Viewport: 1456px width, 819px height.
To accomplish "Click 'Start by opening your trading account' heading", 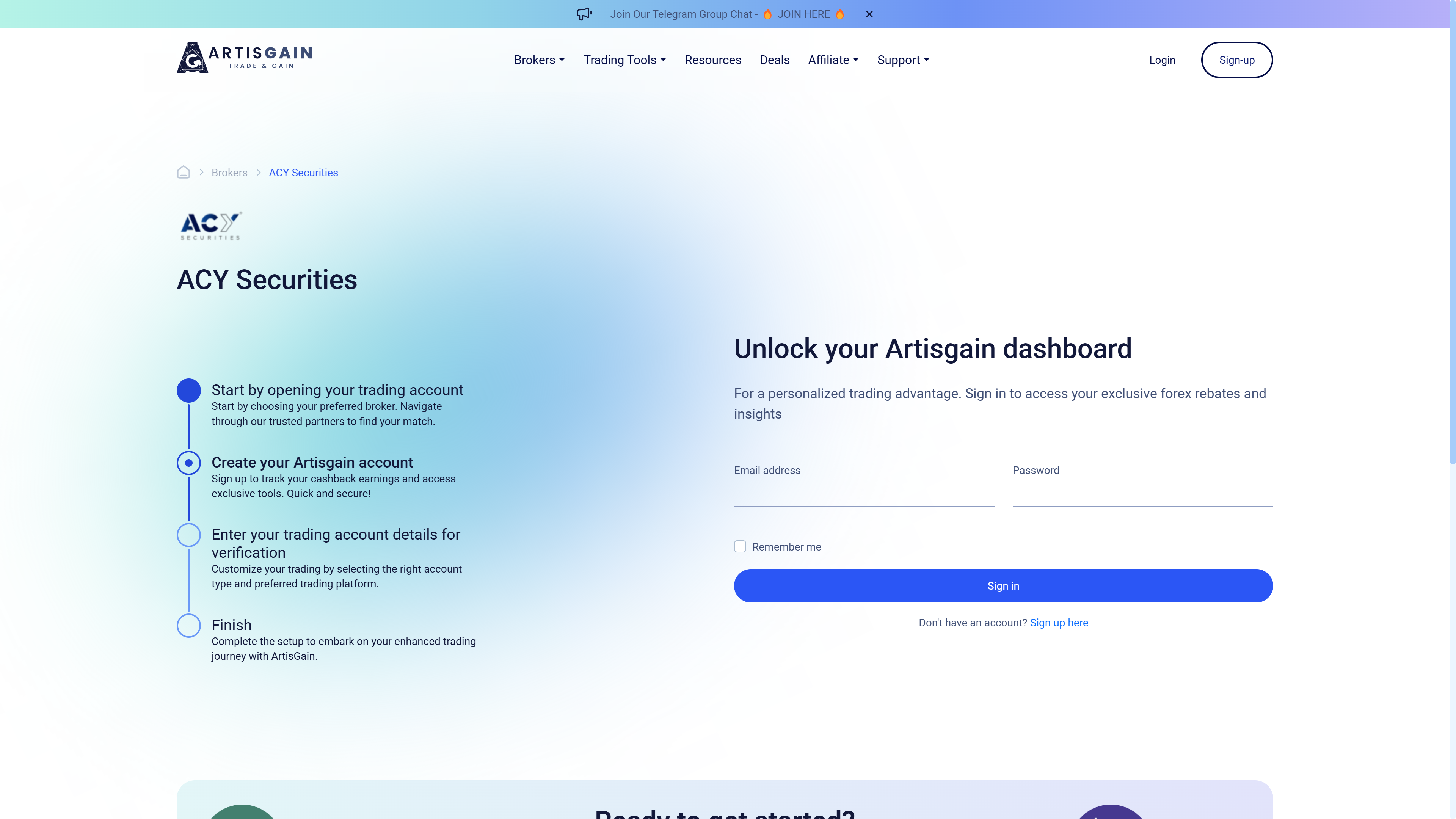I will [x=337, y=390].
